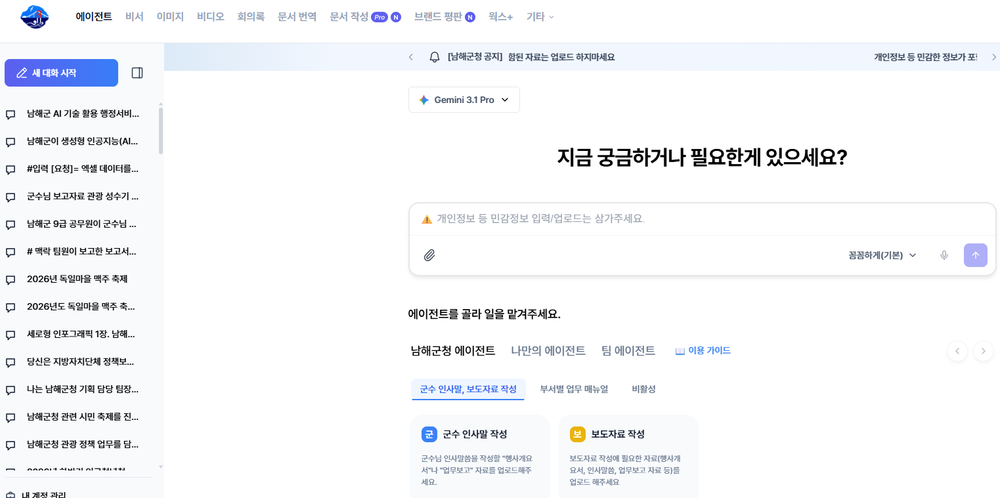Screen dimensions: 1000x498
Task: Click chat icon beside 2026년 독일마을 맥주 축제
Action: (10, 279)
